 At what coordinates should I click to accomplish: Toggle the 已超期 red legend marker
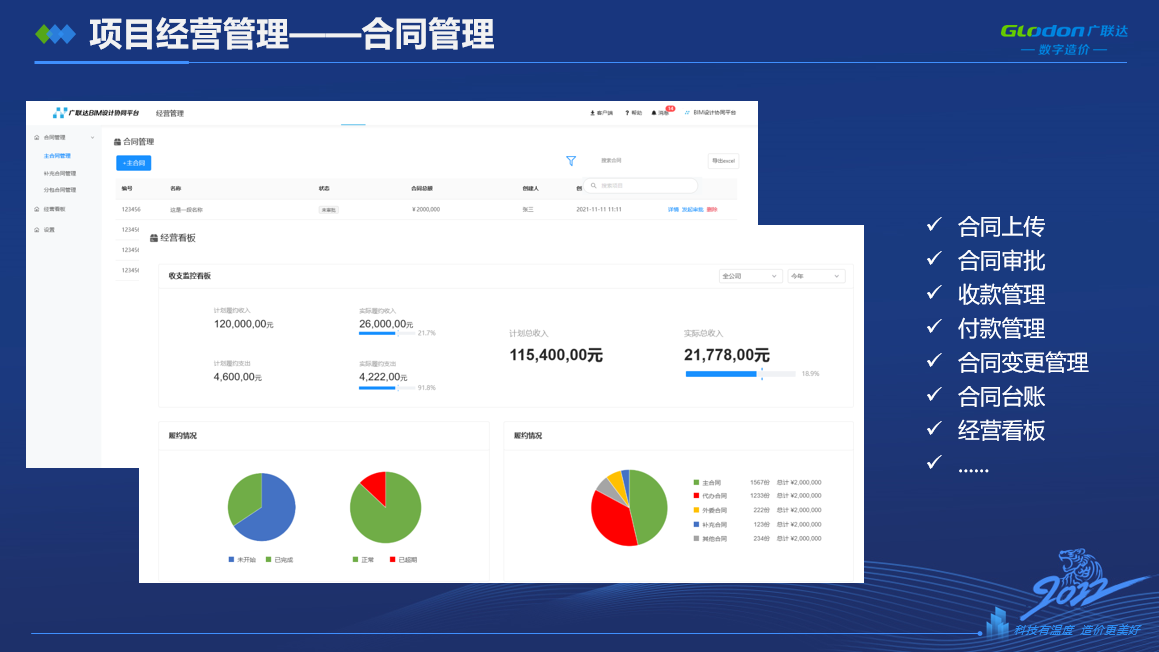392,559
